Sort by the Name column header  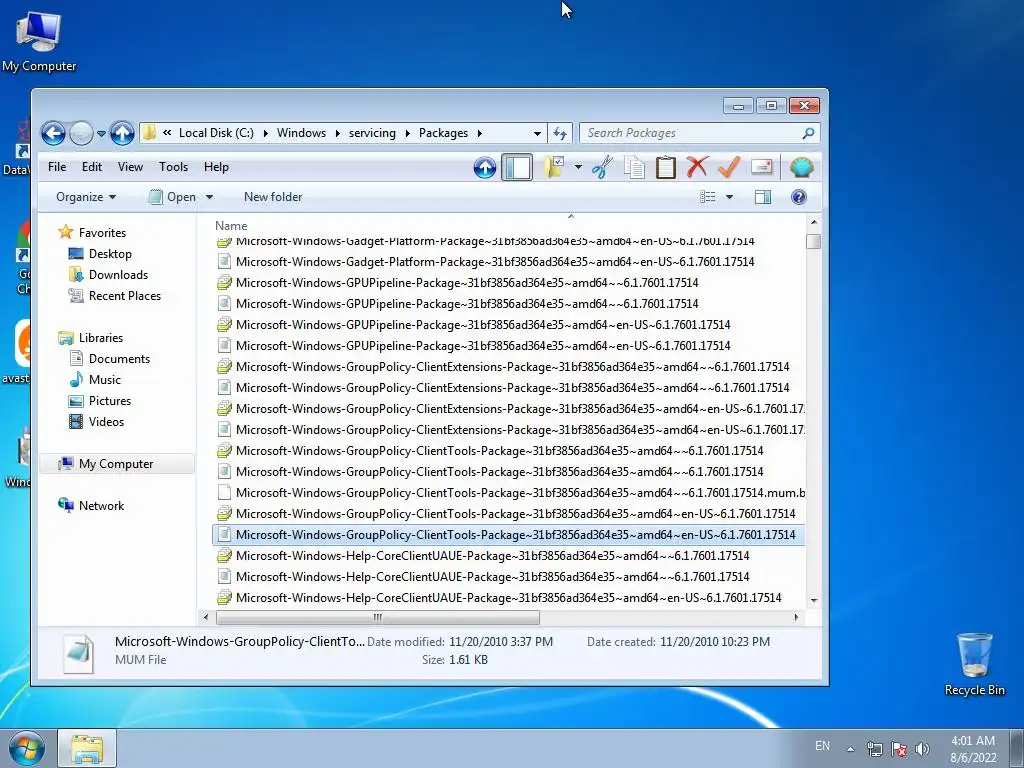click(x=231, y=225)
